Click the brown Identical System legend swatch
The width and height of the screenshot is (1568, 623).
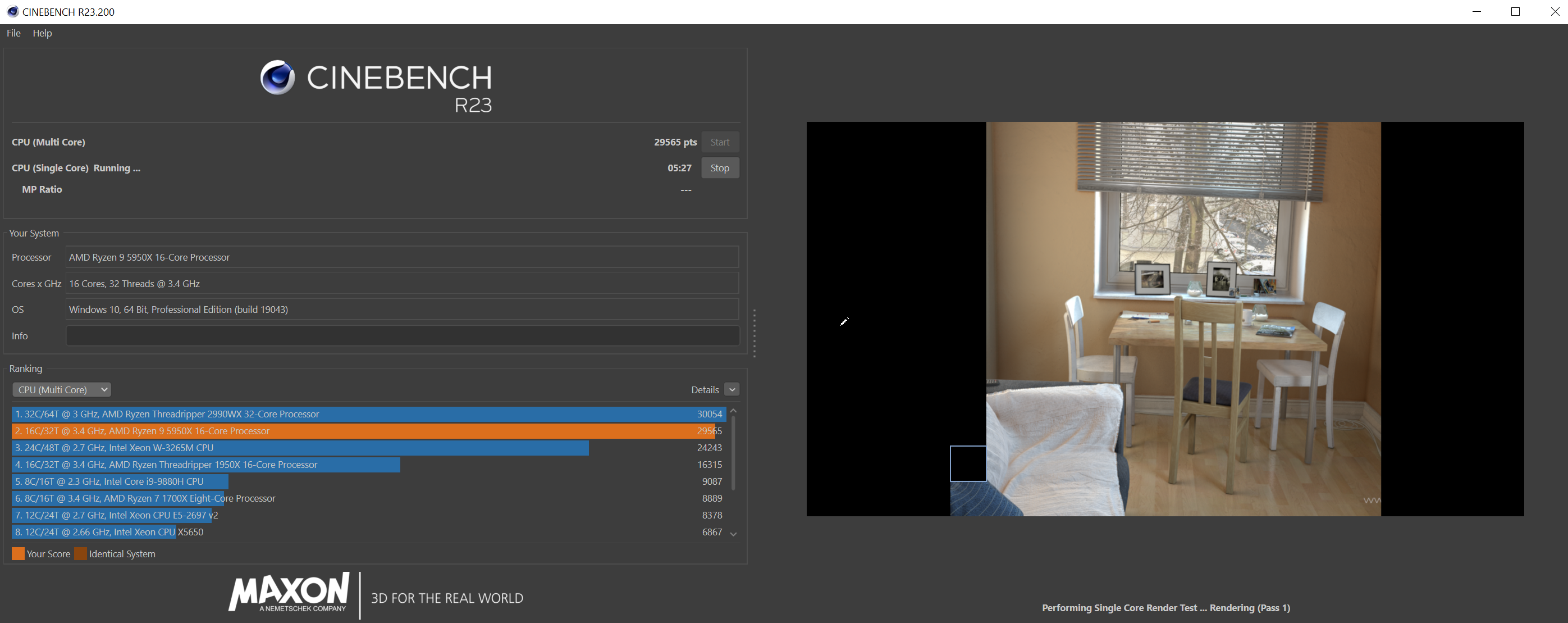[x=80, y=553]
